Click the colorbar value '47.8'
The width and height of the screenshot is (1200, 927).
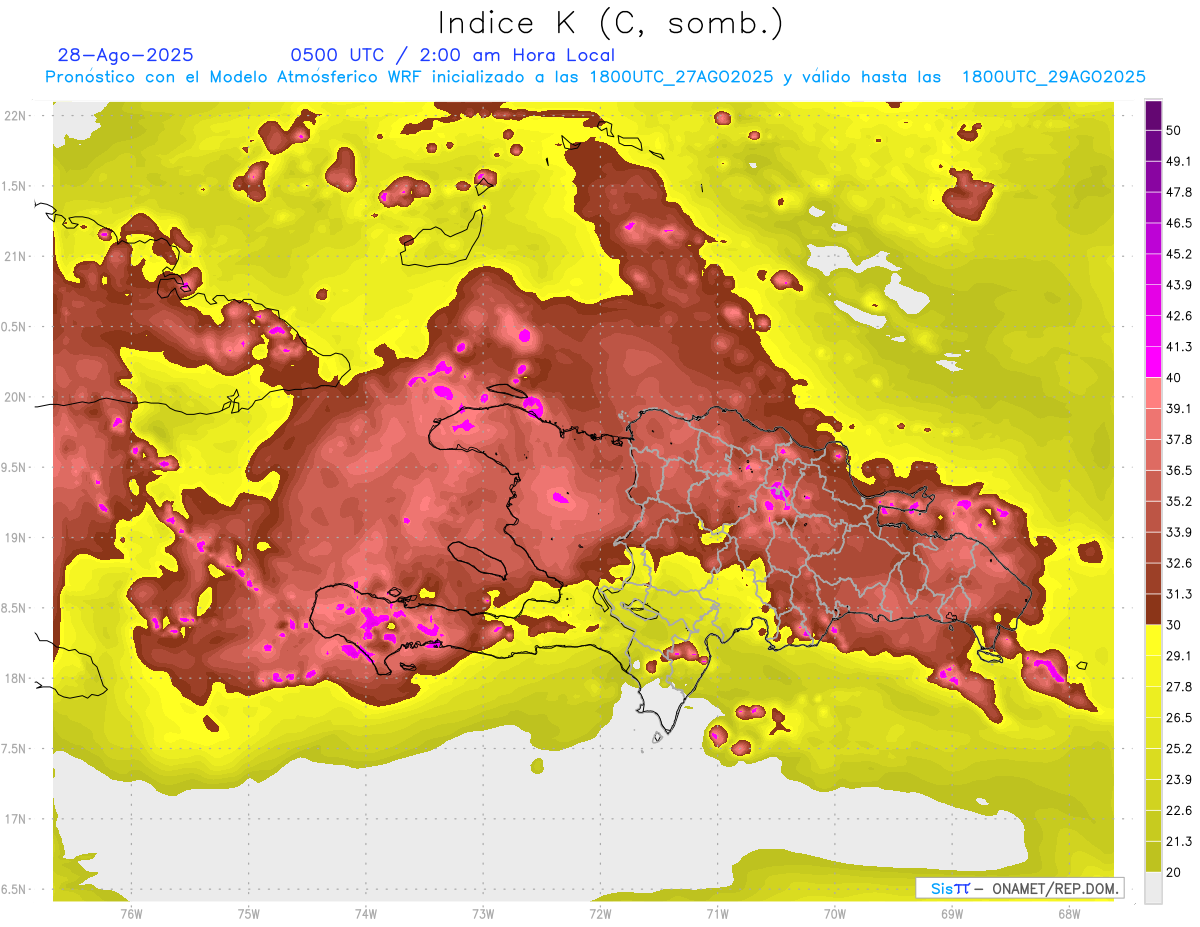pyautogui.click(x=1178, y=192)
